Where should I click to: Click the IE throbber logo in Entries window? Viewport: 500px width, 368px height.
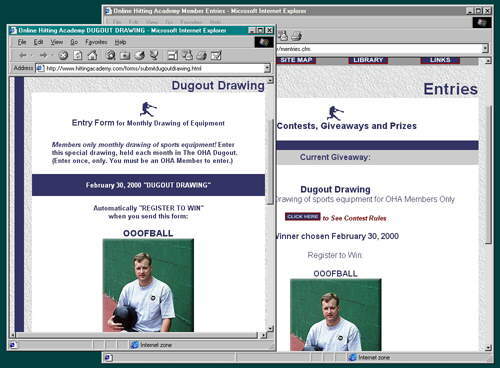pos(482,23)
